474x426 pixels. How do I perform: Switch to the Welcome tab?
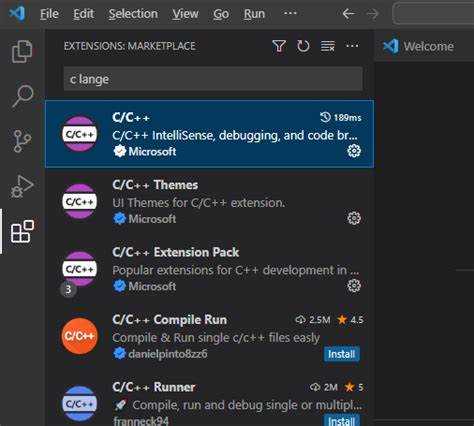(x=419, y=46)
